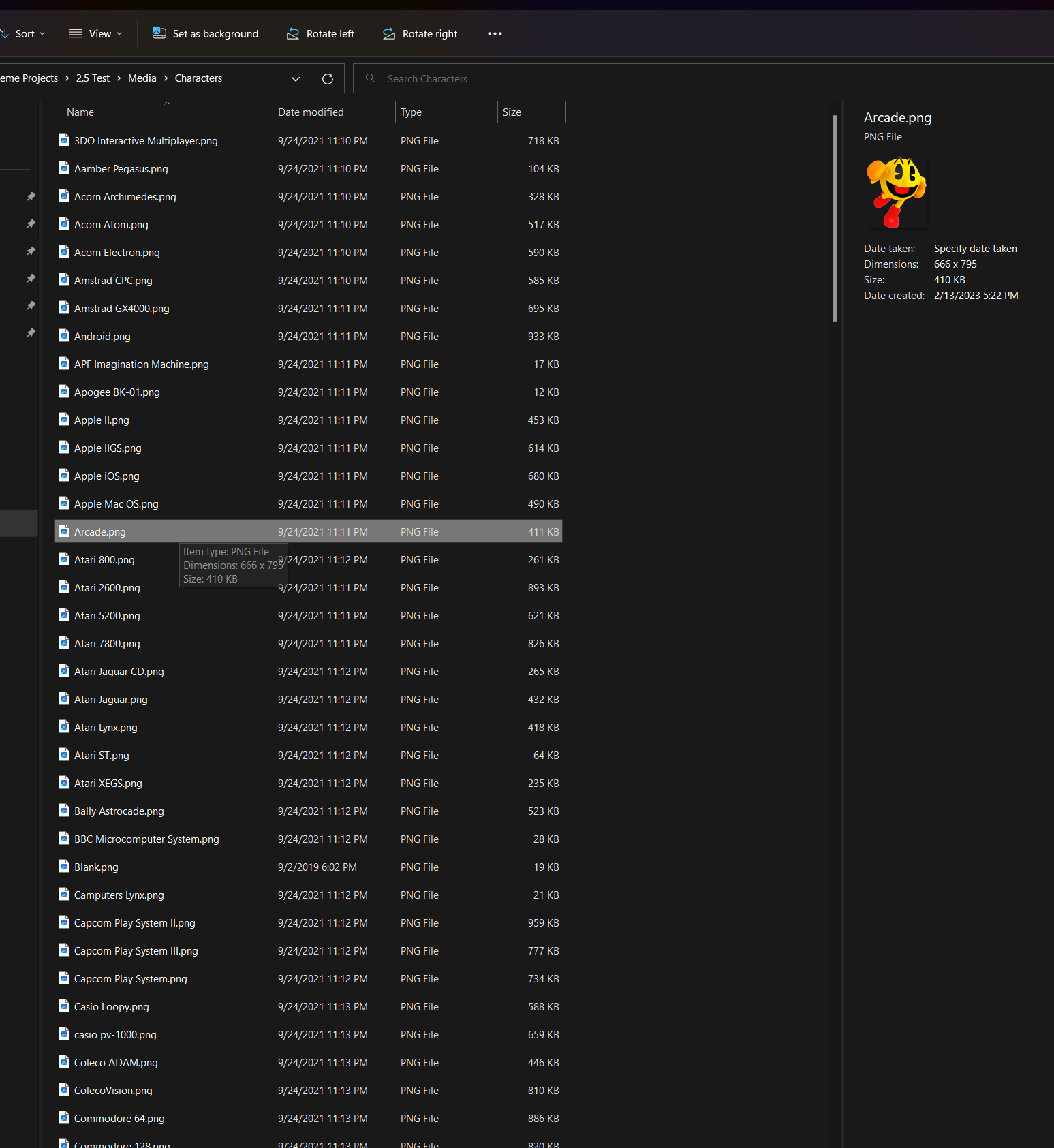This screenshot has height=1148, width=1054.
Task: Select Blank.png file icon
Action: tap(64, 867)
